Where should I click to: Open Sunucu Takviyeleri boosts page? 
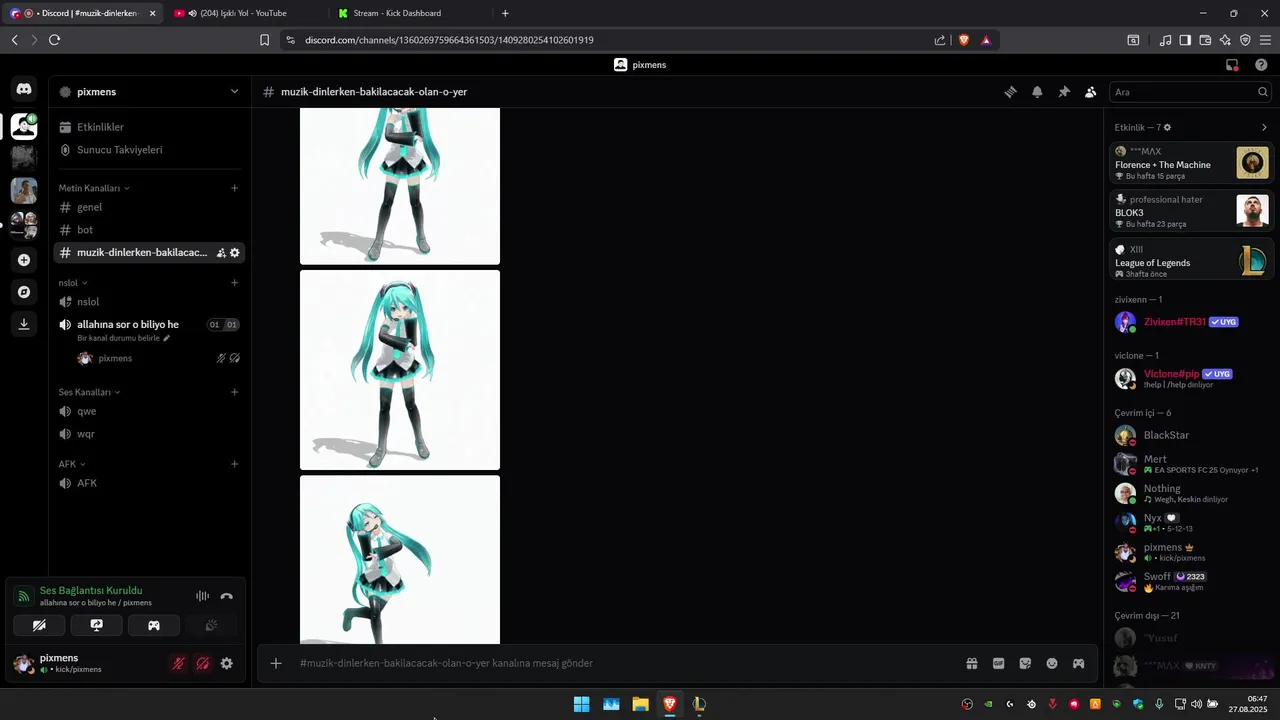[150, 150]
